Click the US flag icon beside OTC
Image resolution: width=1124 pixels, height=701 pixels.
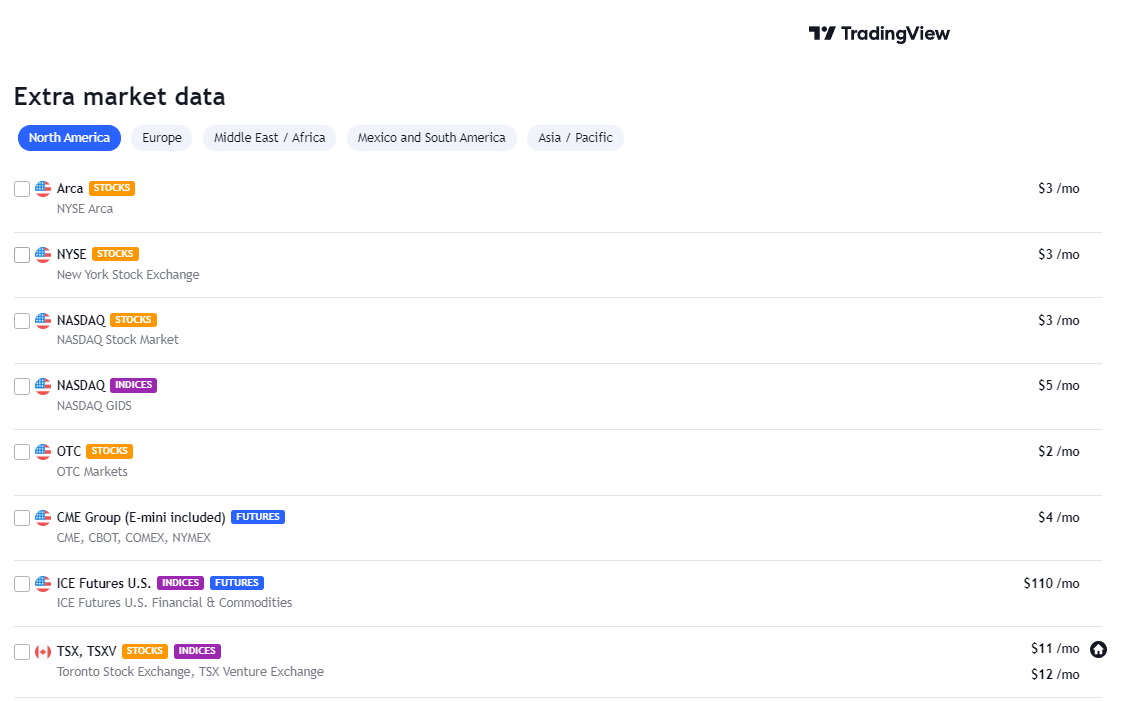pos(43,452)
